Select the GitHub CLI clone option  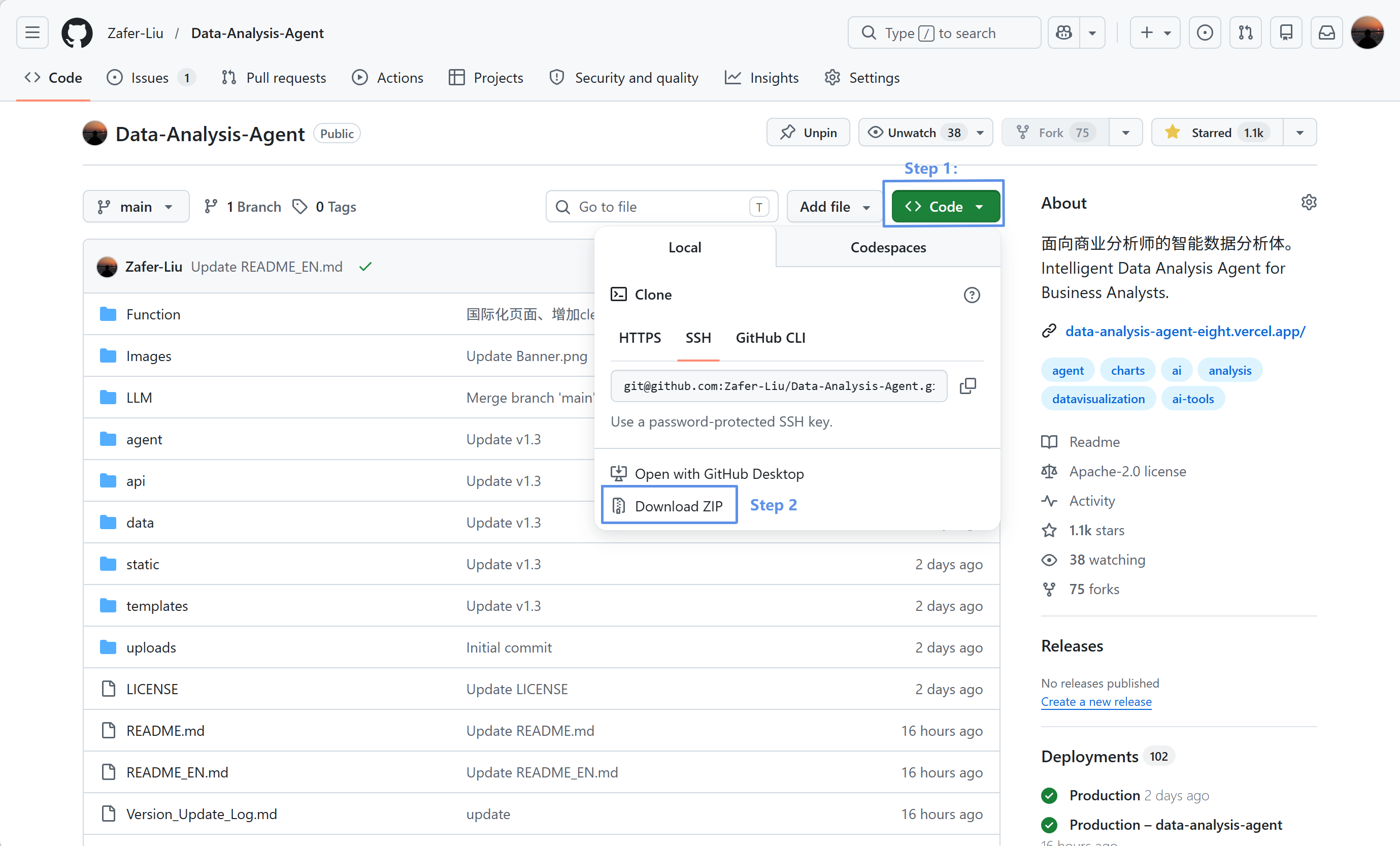[x=771, y=338]
